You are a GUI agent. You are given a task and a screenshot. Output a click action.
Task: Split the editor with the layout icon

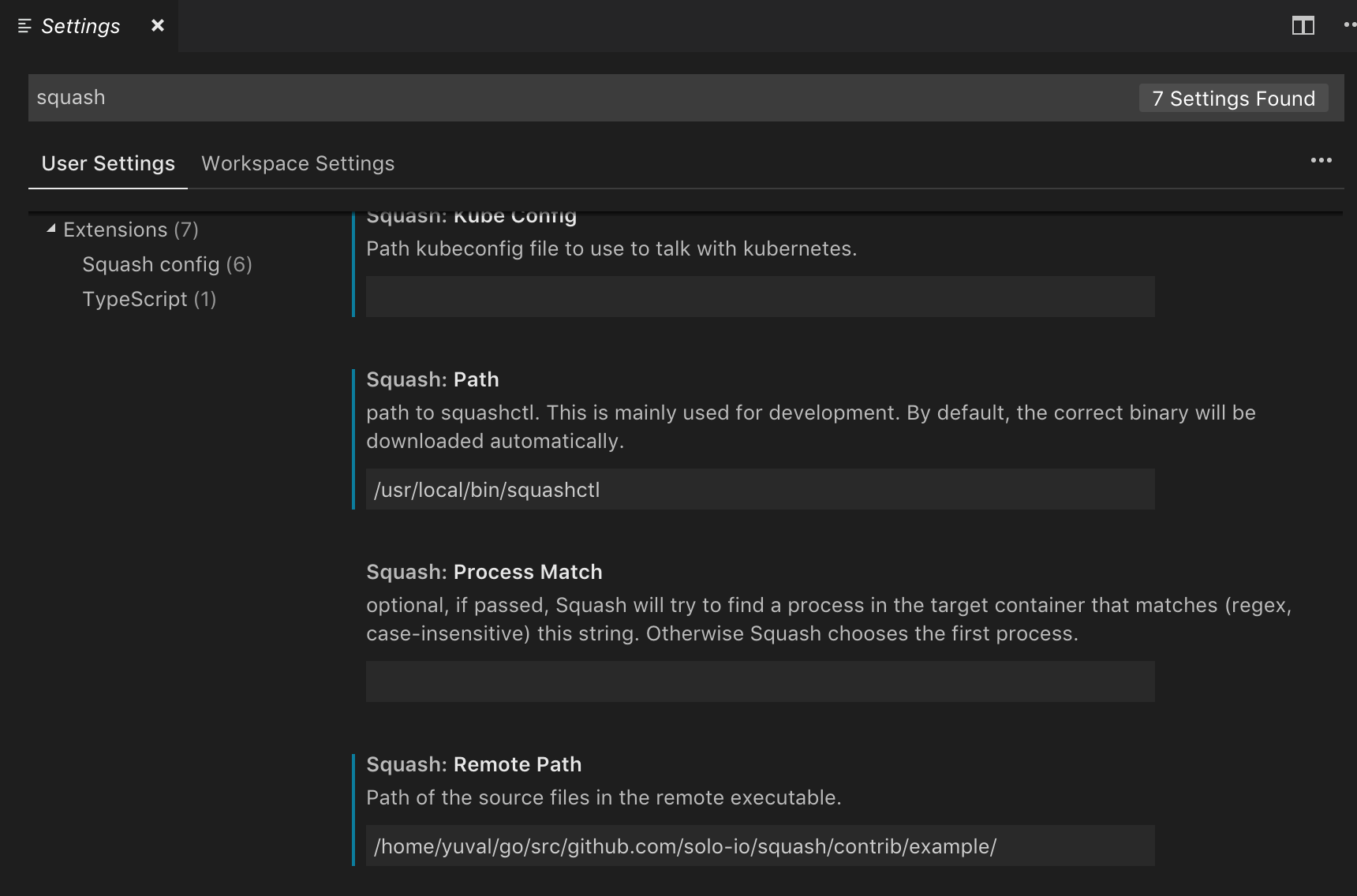point(1303,26)
